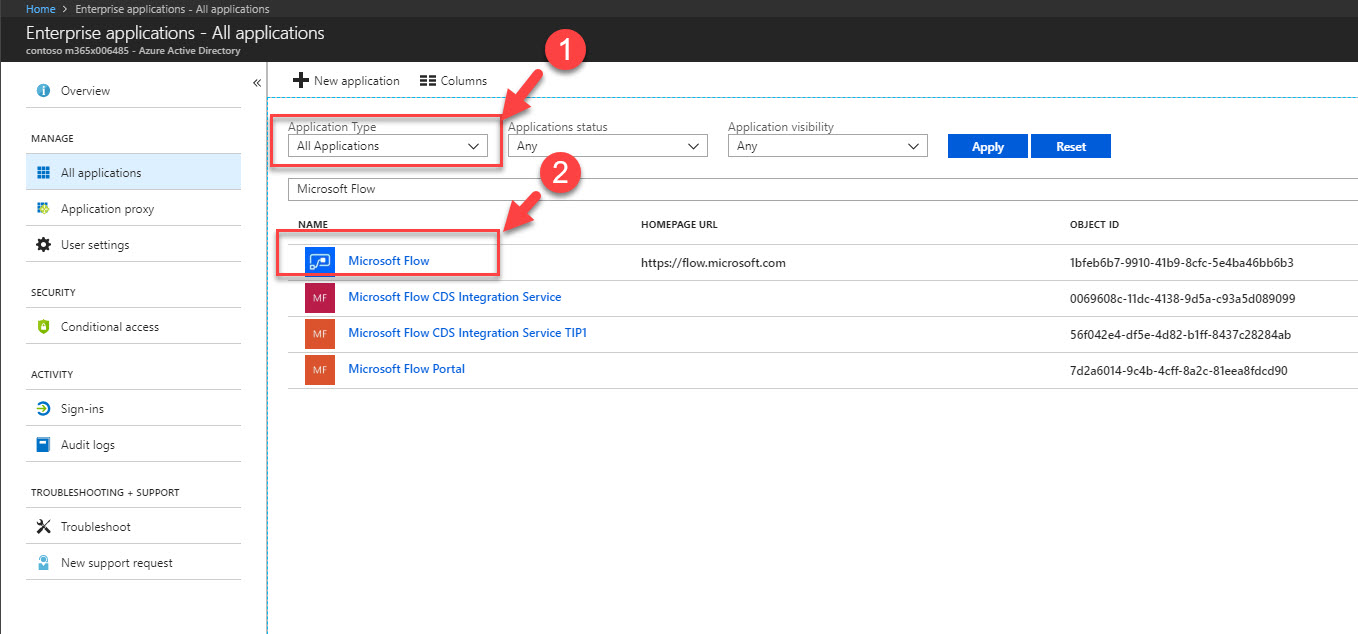Open the Microsoft Flow application link

(389, 261)
